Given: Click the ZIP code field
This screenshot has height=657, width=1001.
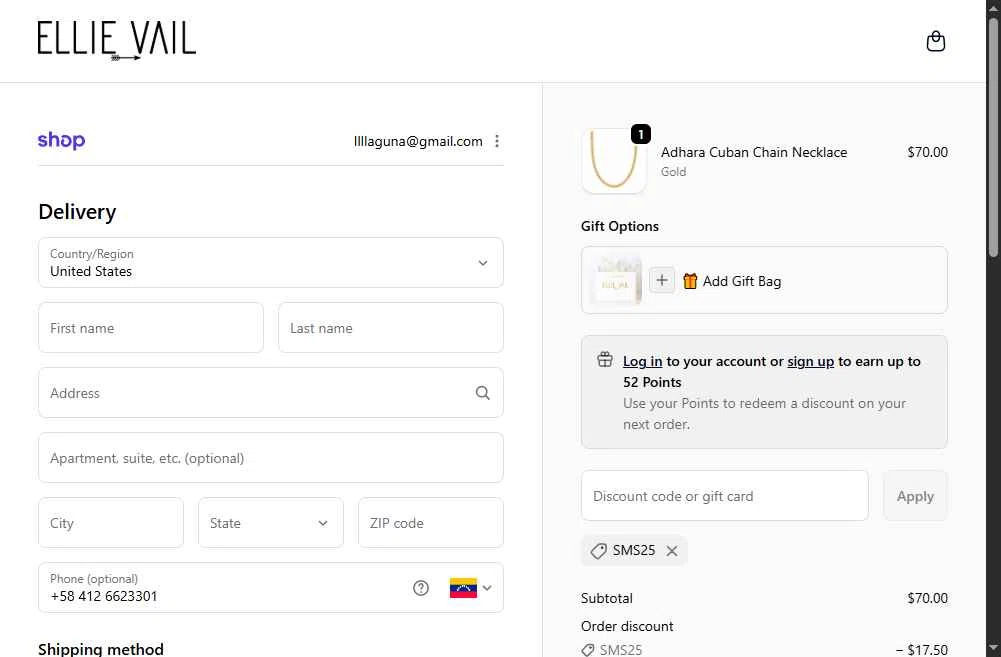Looking at the screenshot, I should point(431,523).
